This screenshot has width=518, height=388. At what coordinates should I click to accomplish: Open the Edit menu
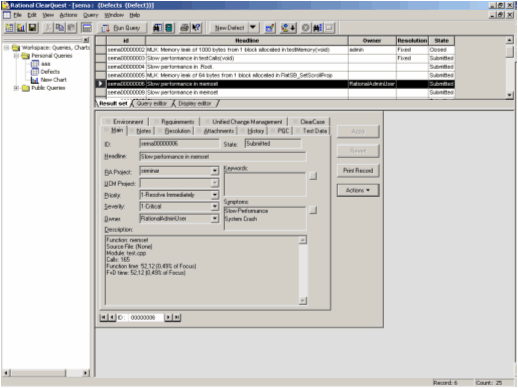32,15
